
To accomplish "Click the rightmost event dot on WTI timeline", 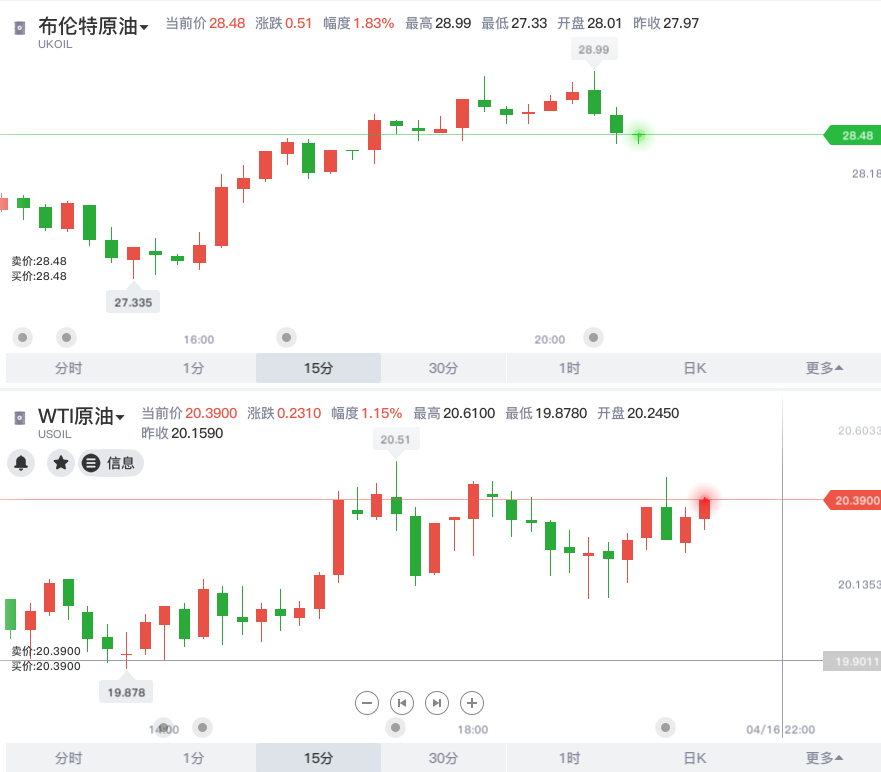I will point(664,727).
